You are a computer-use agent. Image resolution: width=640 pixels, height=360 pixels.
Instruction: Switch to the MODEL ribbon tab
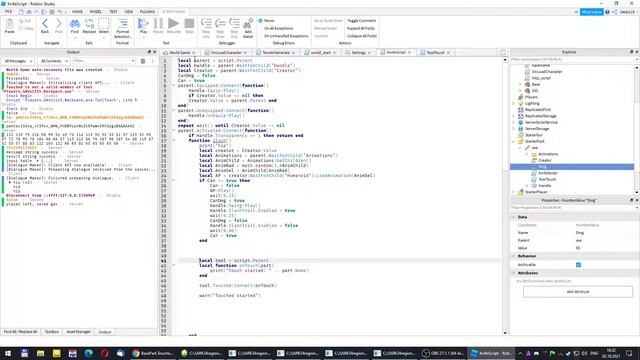[x=96, y=11]
